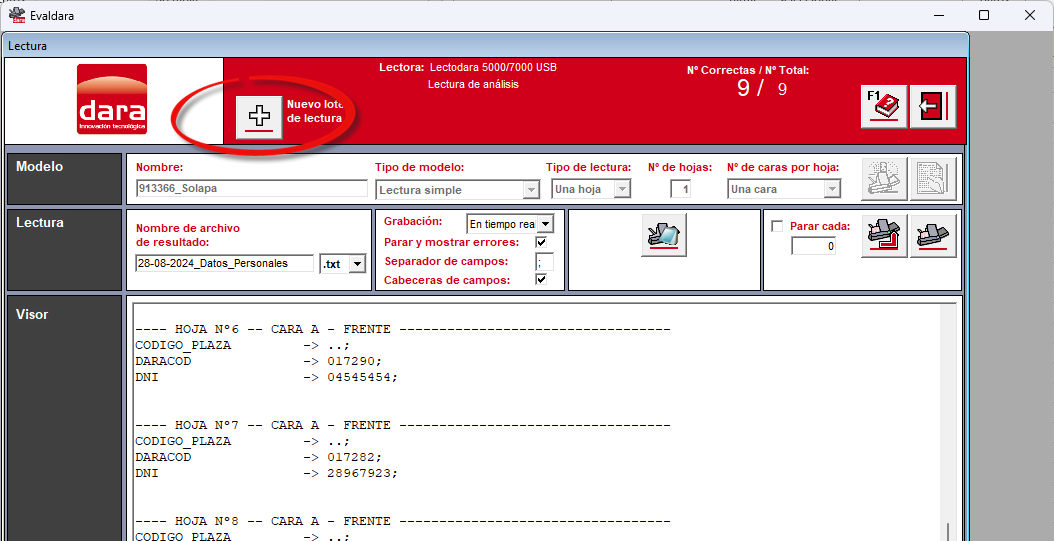
Task: Enable the Parar cada checkbox
Action: tap(777, 227)
